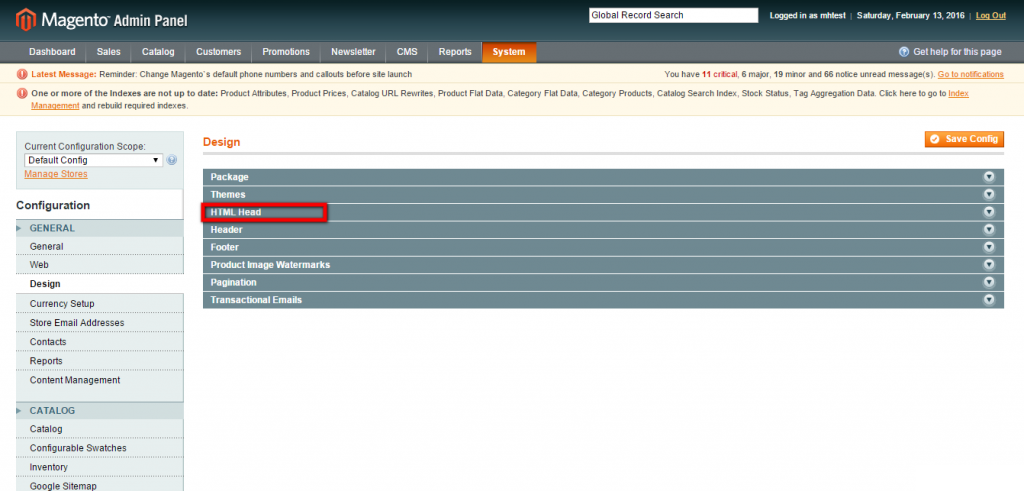Collapse the CATALOG configuration group
1024x491 pixels.
100,411
